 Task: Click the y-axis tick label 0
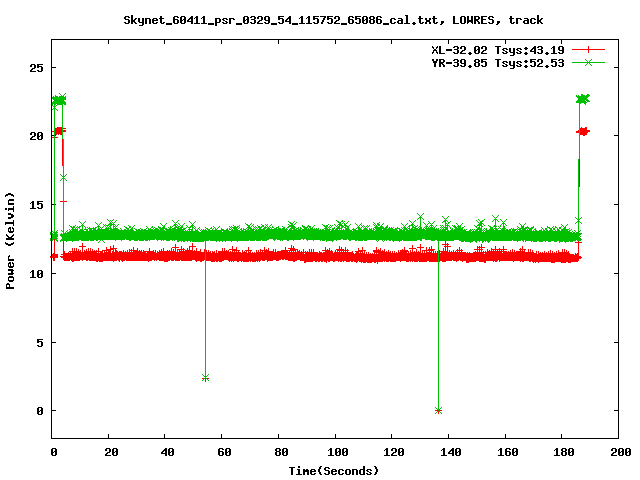tap(40, 411)
